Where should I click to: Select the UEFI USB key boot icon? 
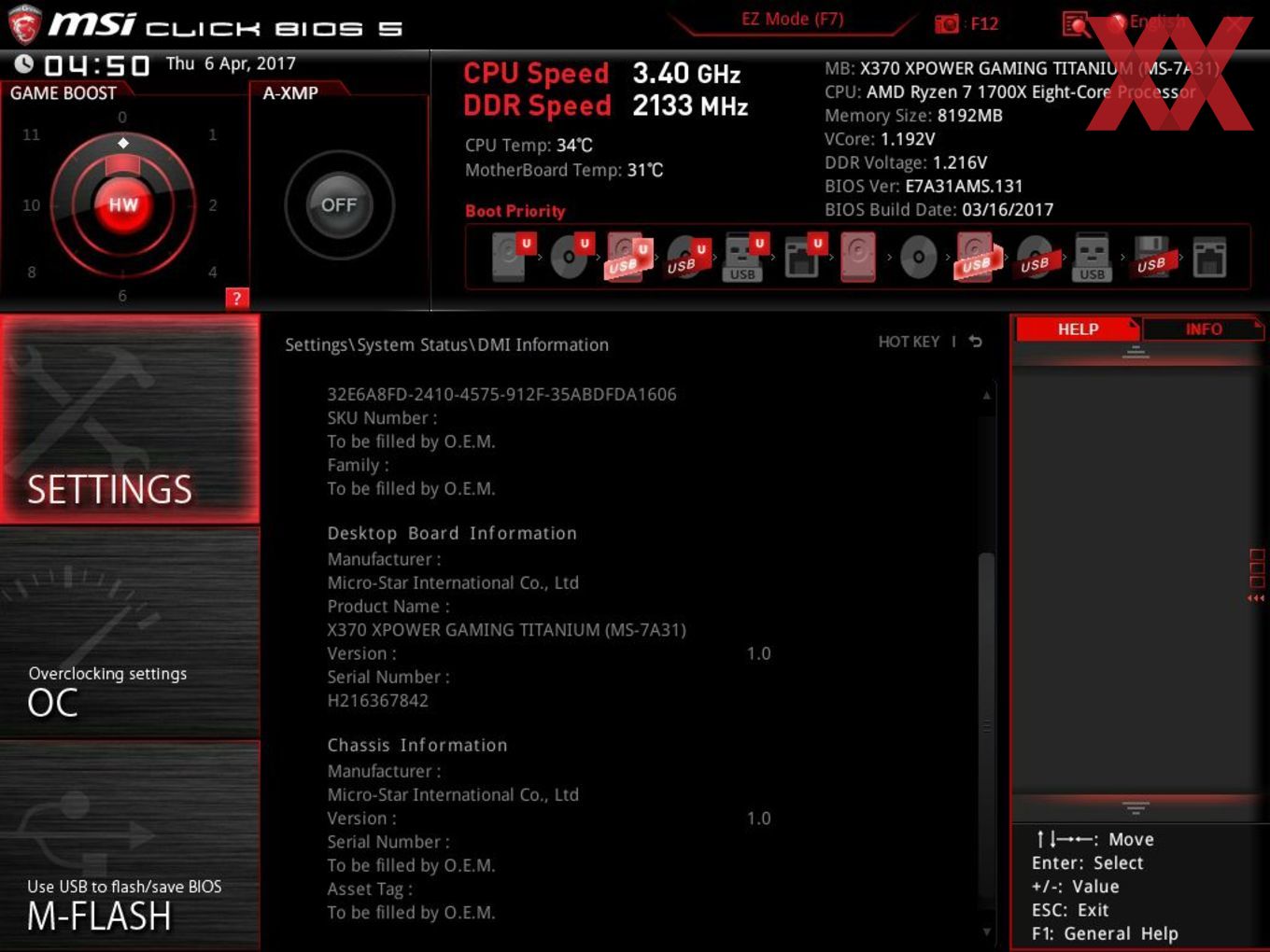744,257
